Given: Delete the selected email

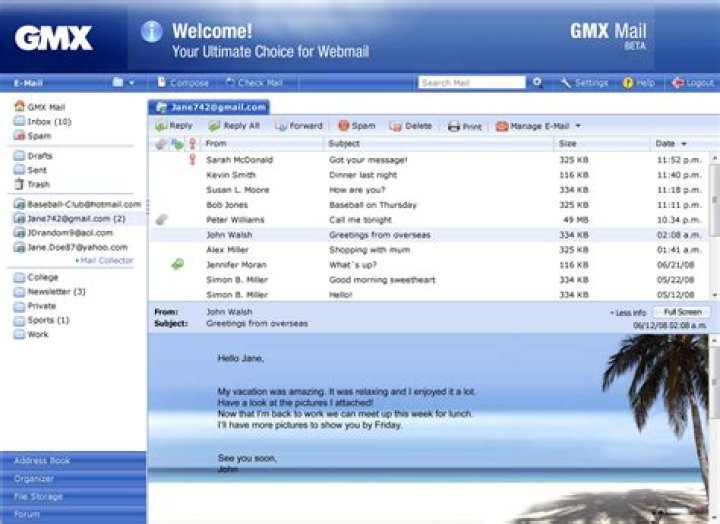Looking at the screenshot, I should coord(410,126).
